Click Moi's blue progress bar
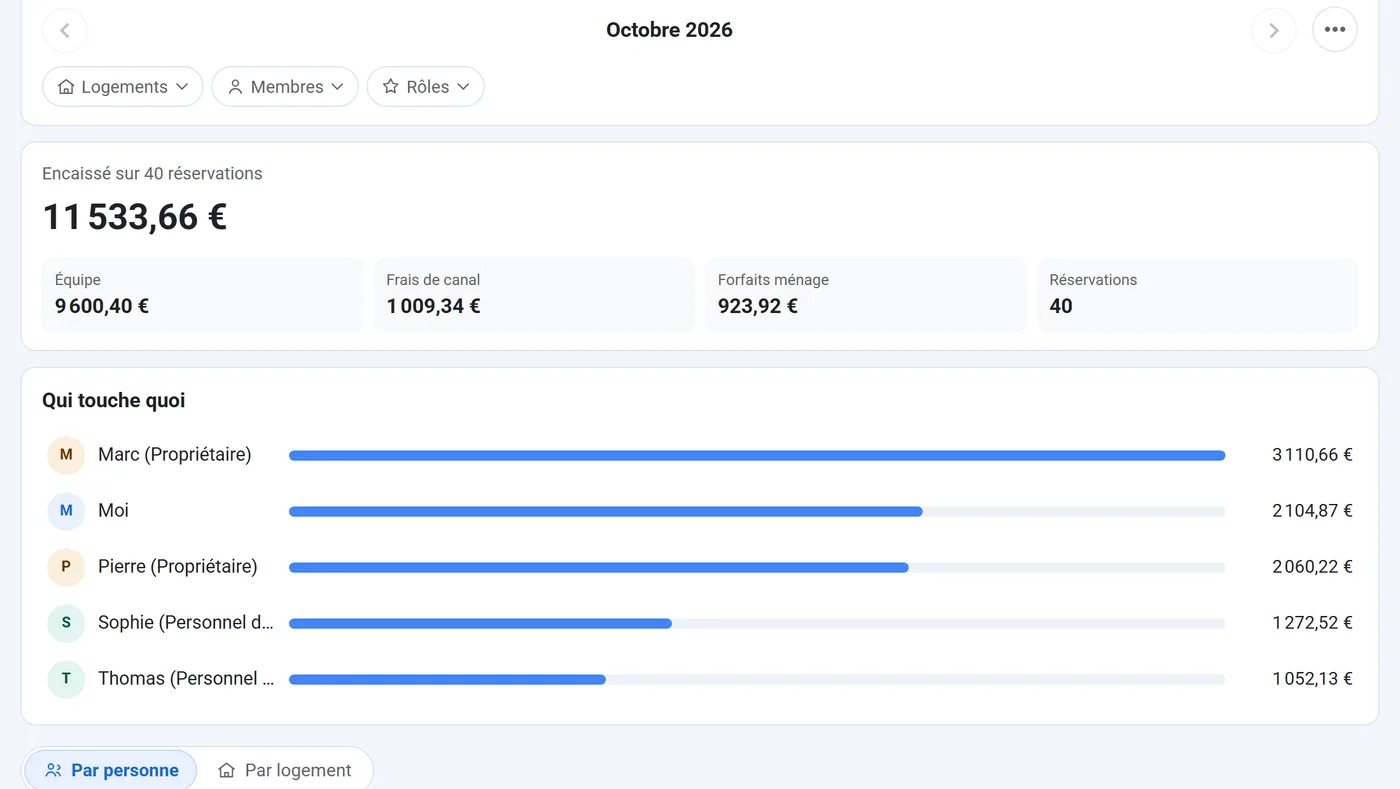Screen dimensions: 1400x789 tap(606, 512)
